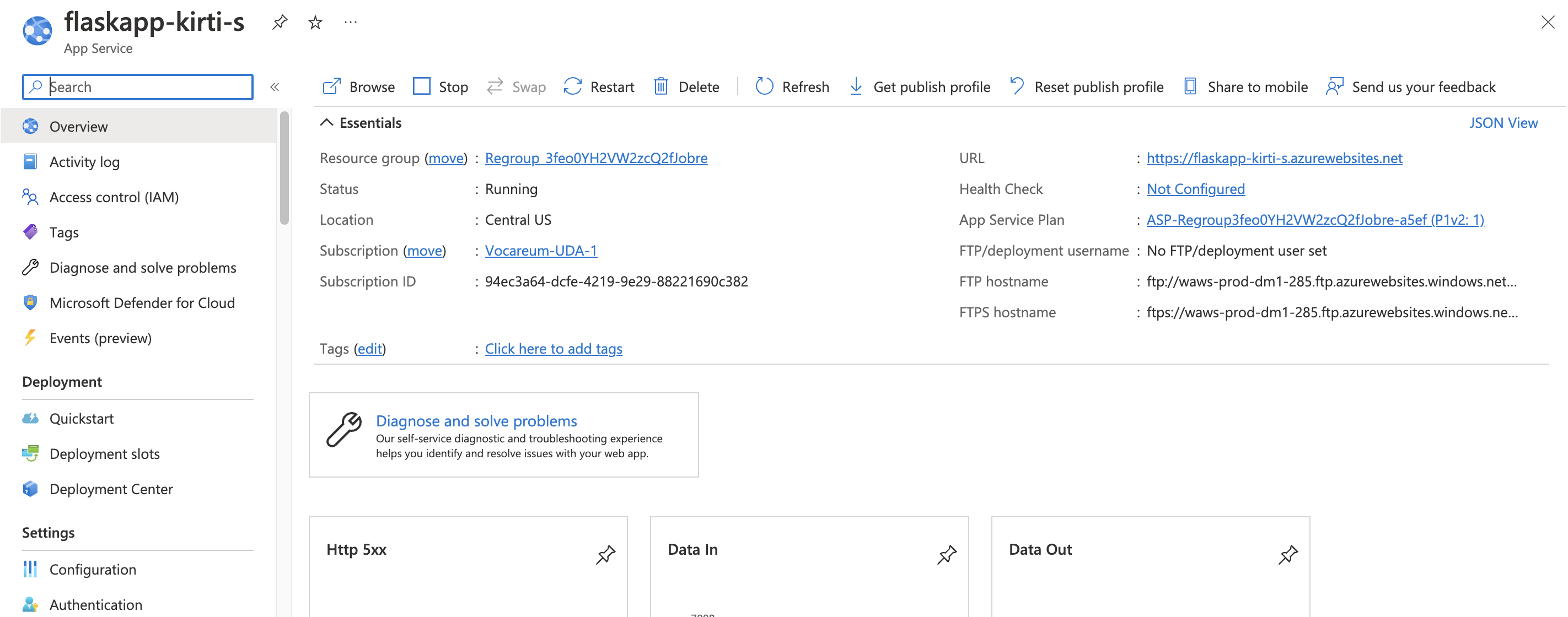Download the publish profile

pos(919,86)
